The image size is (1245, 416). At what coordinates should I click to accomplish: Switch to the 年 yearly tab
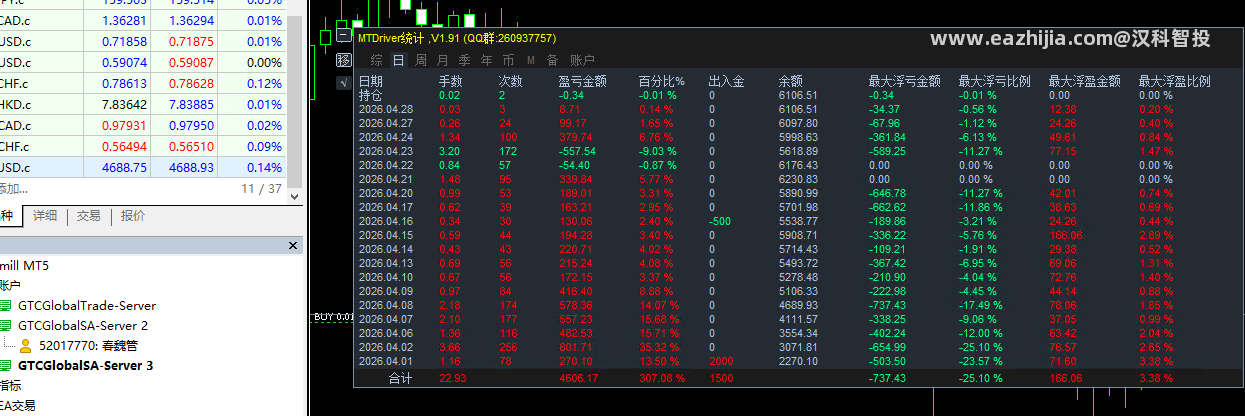(487, 60)
